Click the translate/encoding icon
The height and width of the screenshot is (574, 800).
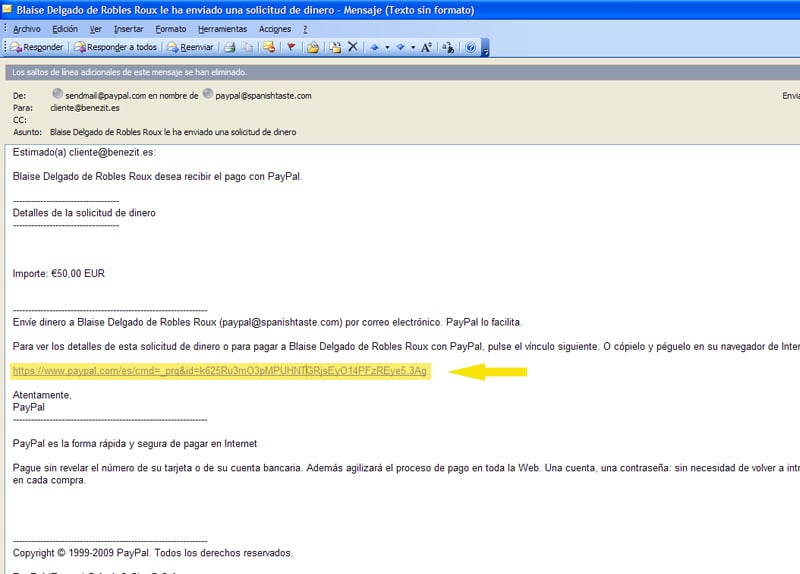click(448, 47)
